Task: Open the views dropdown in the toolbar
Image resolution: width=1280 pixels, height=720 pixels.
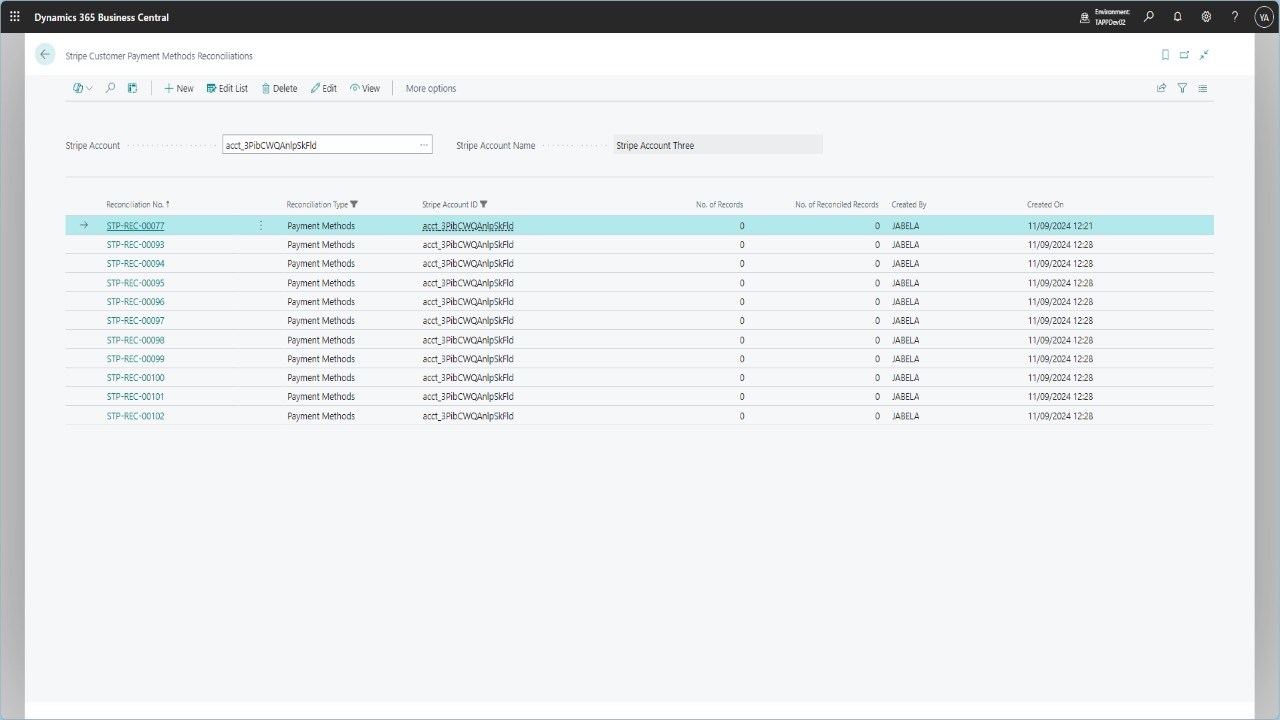Action: click(x=83, y=88)
